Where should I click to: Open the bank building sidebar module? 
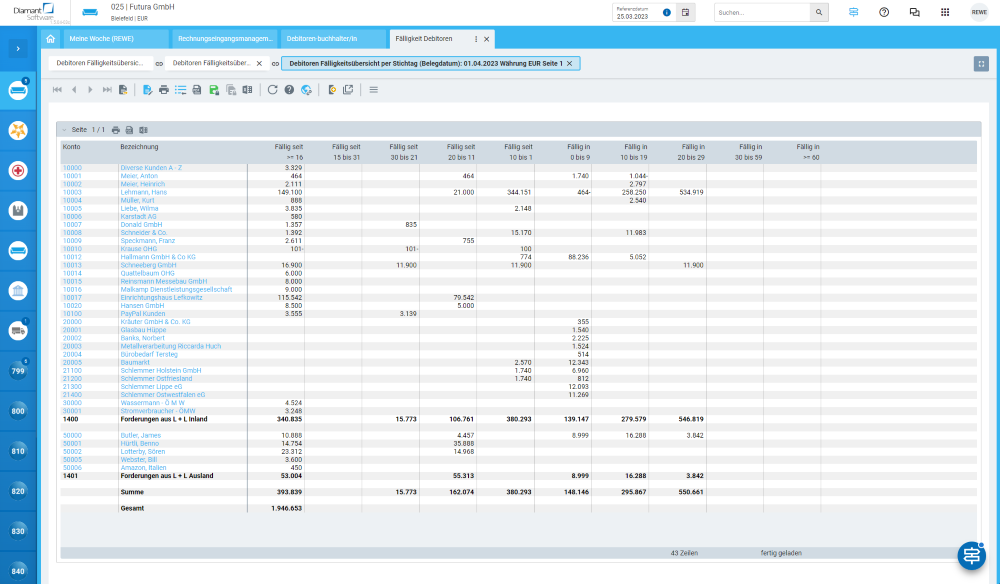[x=18, y=291]
